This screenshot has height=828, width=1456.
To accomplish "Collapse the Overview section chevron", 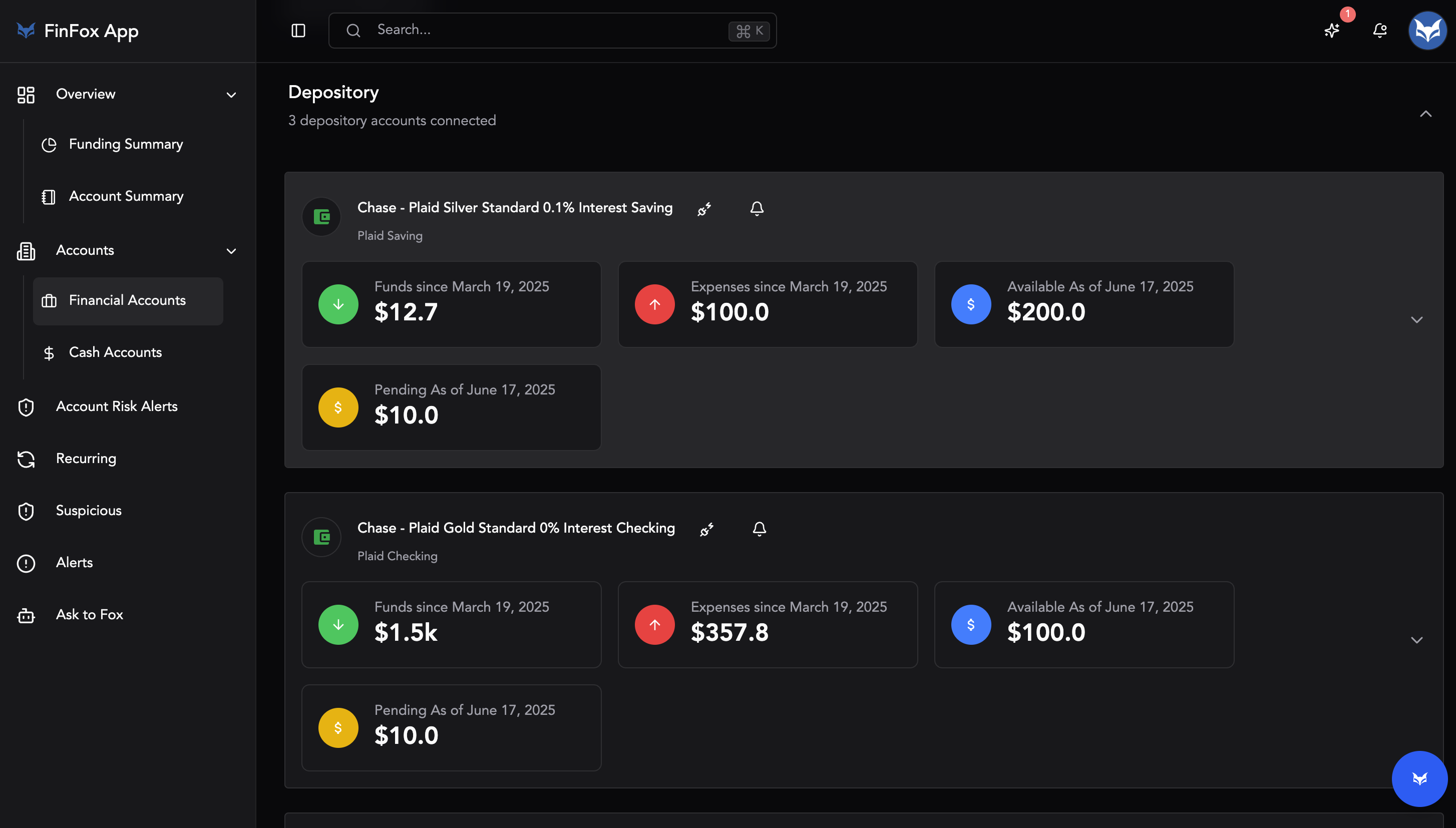I will [231, 95].
